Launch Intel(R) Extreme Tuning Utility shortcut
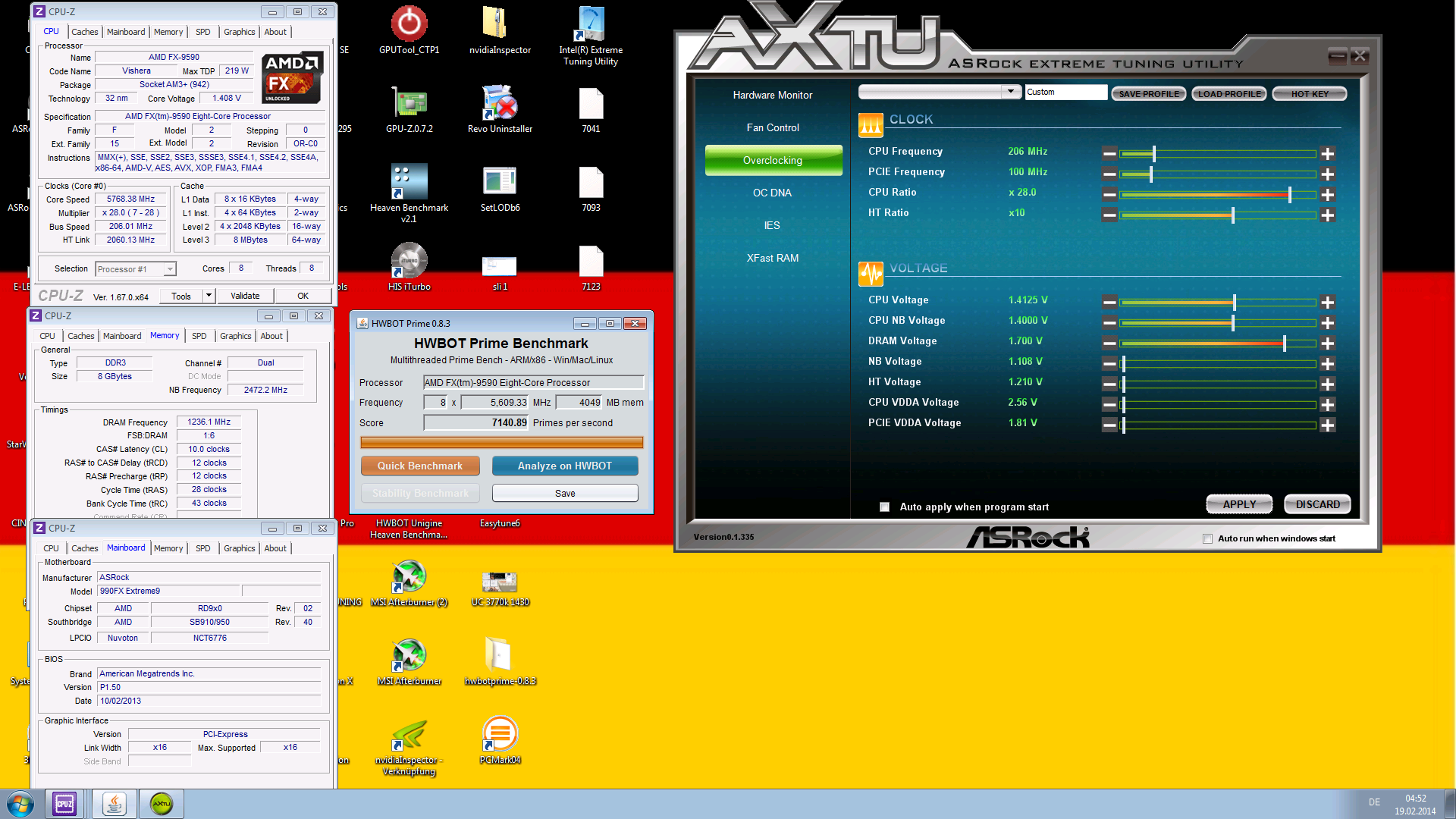 coord(591,36)
